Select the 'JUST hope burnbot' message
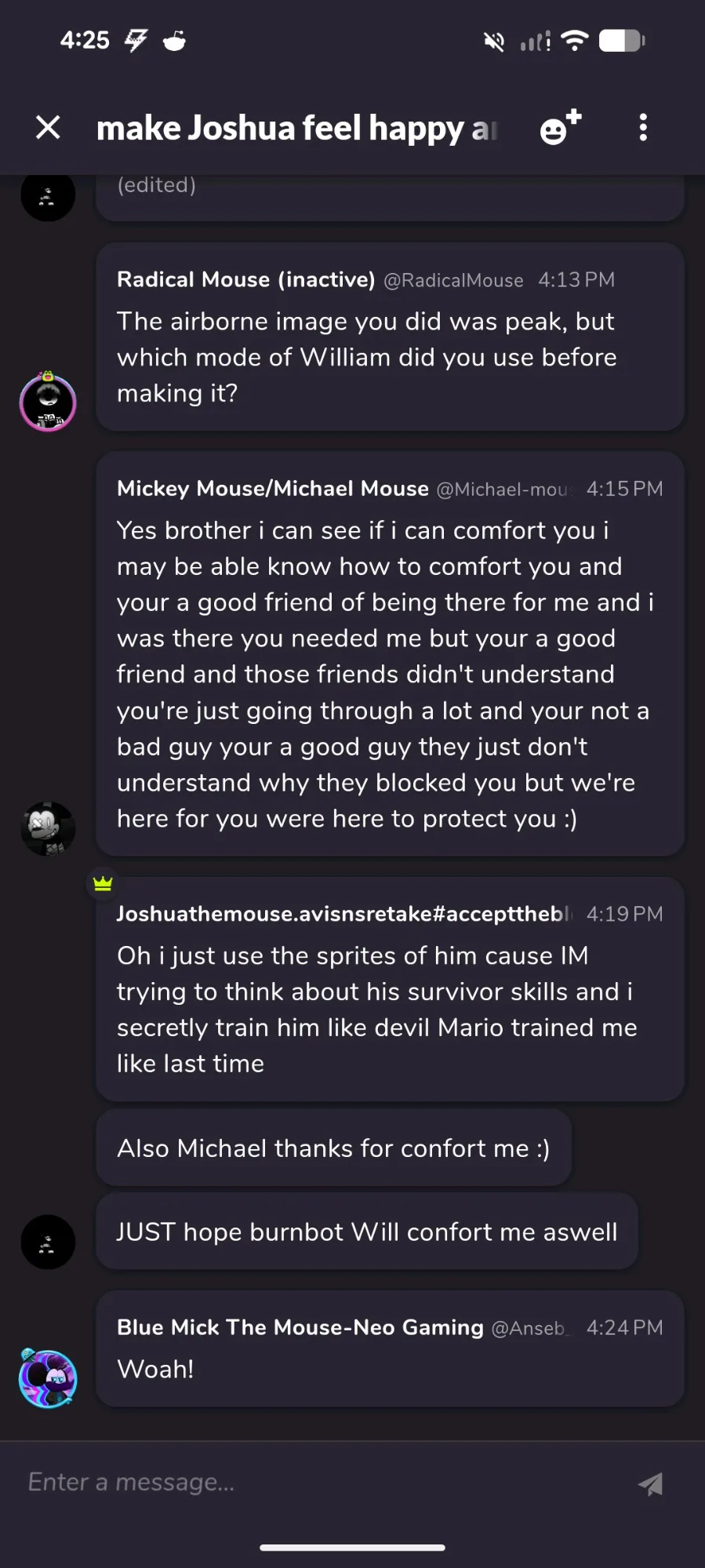 coord(366,1231)
